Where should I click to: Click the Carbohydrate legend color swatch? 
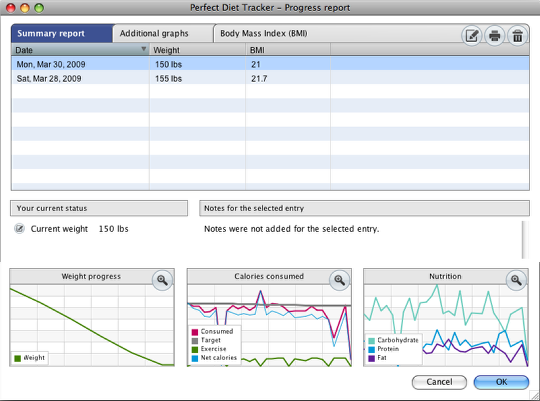pyautogui.click(x=371, y=341)
